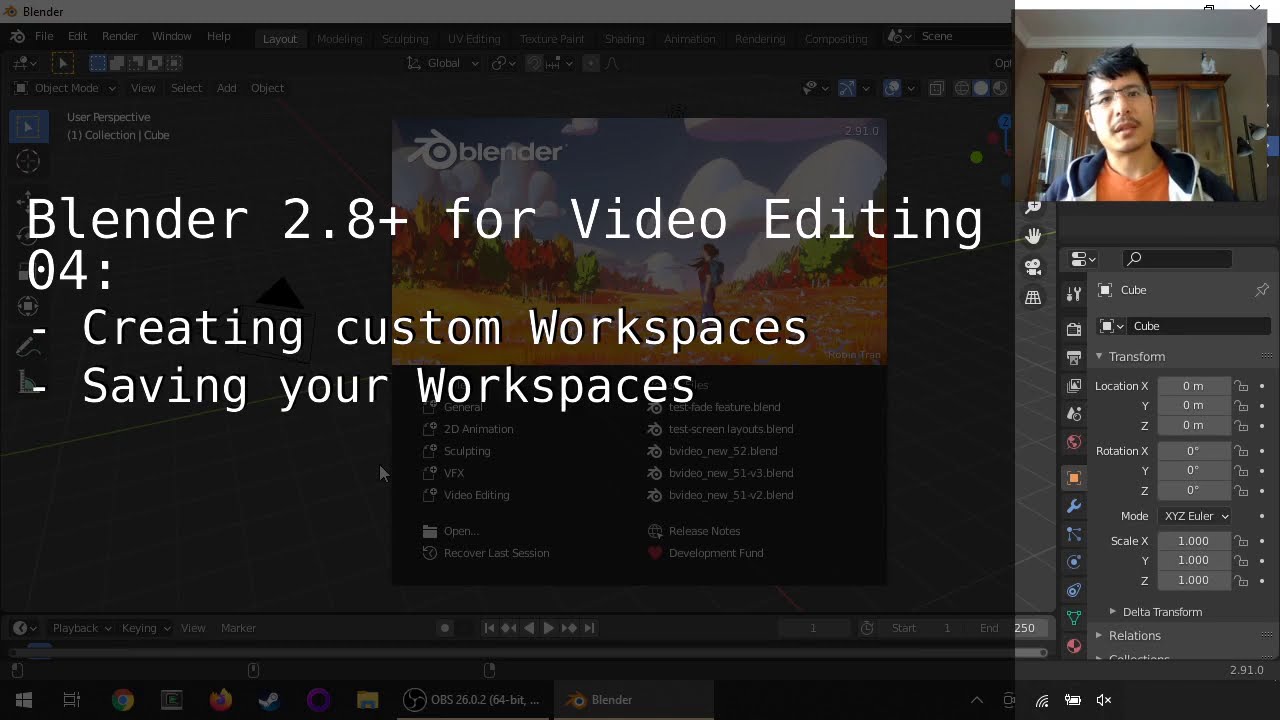Open the Object properties tab (orange square)
1280x720 pixels.
[x=1074, y=478]
